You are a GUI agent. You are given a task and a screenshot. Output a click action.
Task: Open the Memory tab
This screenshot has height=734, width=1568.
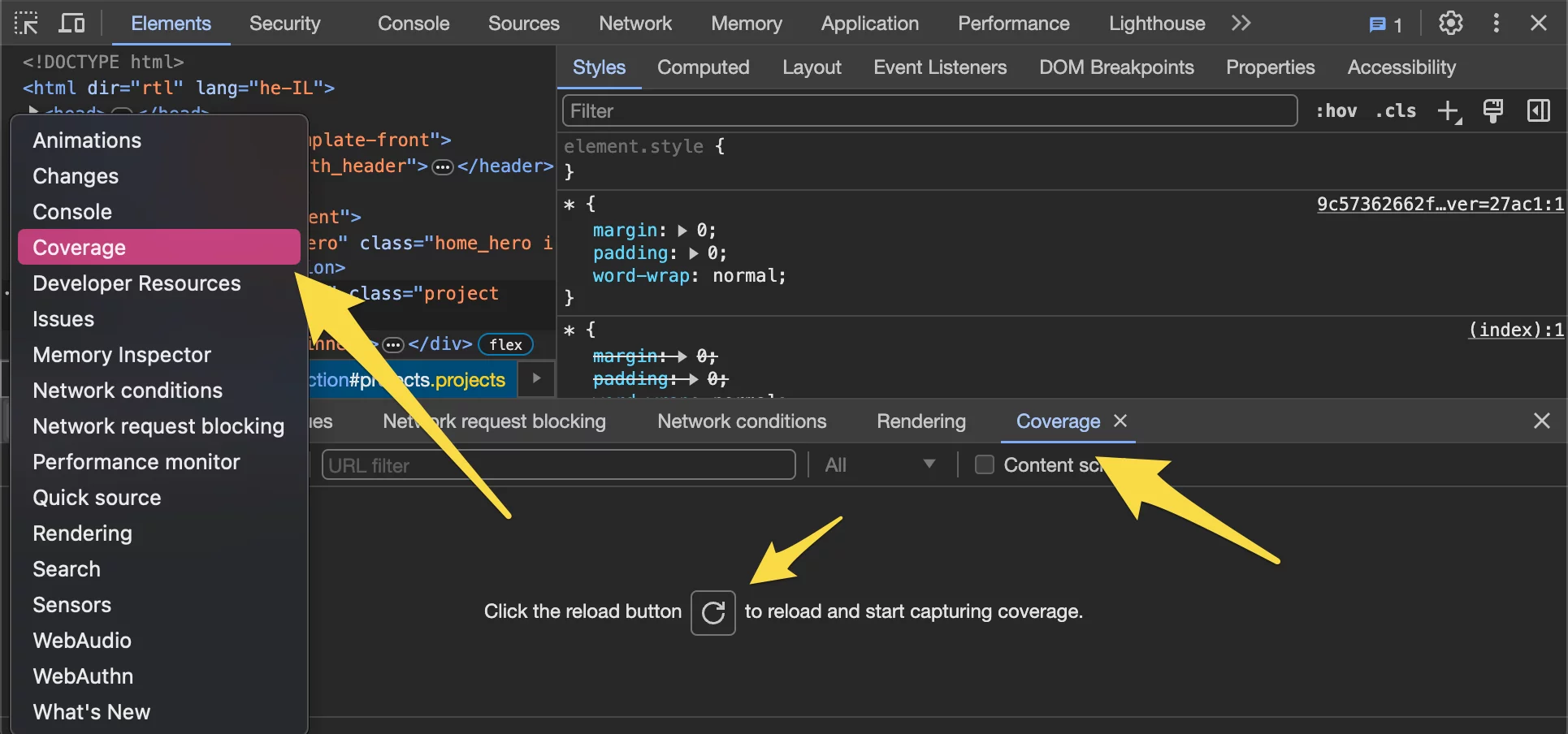[747, 24]
